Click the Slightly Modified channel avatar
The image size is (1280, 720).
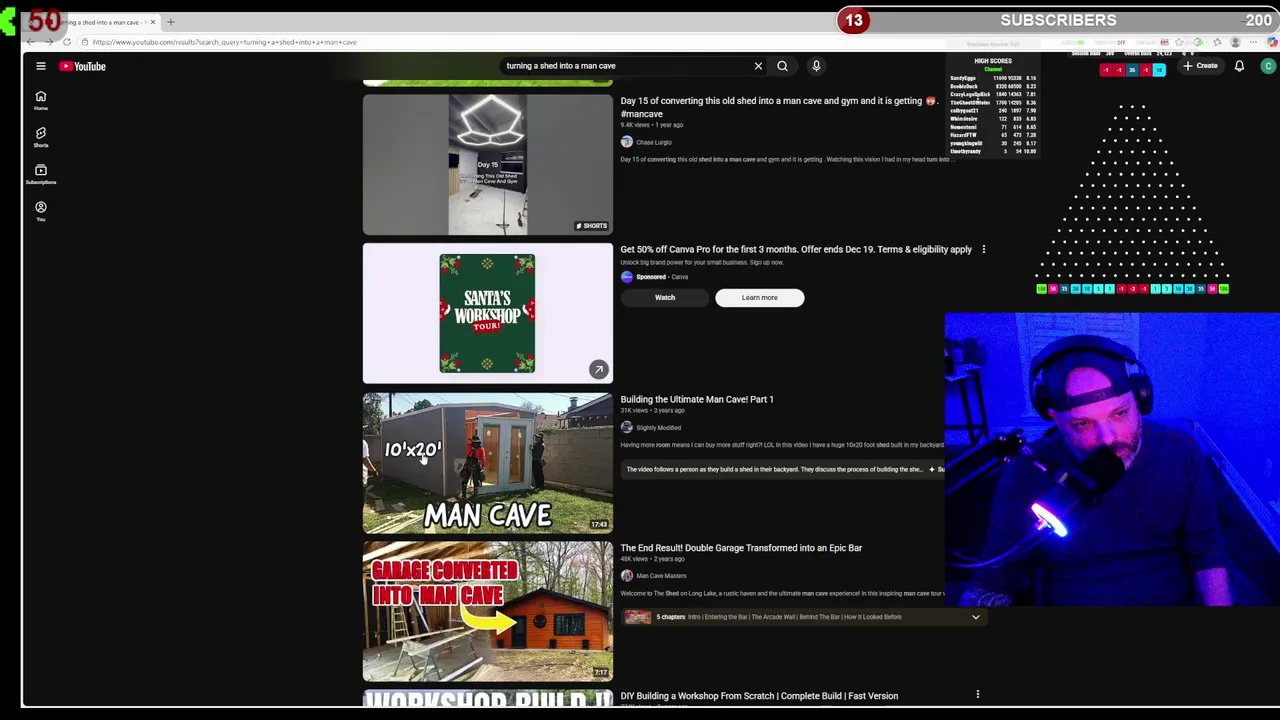[x=626, y=427]
